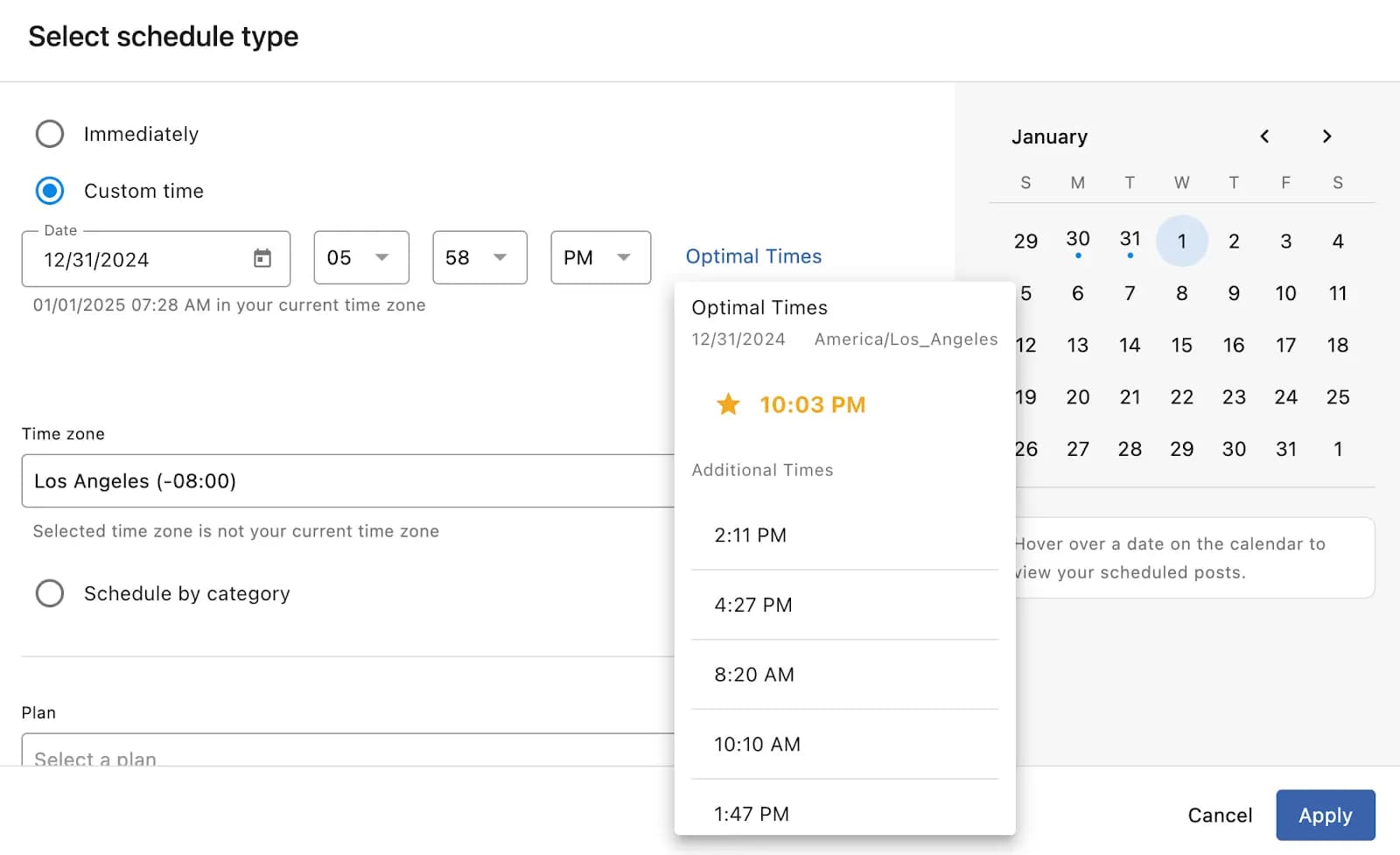Viewport: 1400px width, 855px height.
Task: Choose Schedule by category option
Action: click(50, 593)
